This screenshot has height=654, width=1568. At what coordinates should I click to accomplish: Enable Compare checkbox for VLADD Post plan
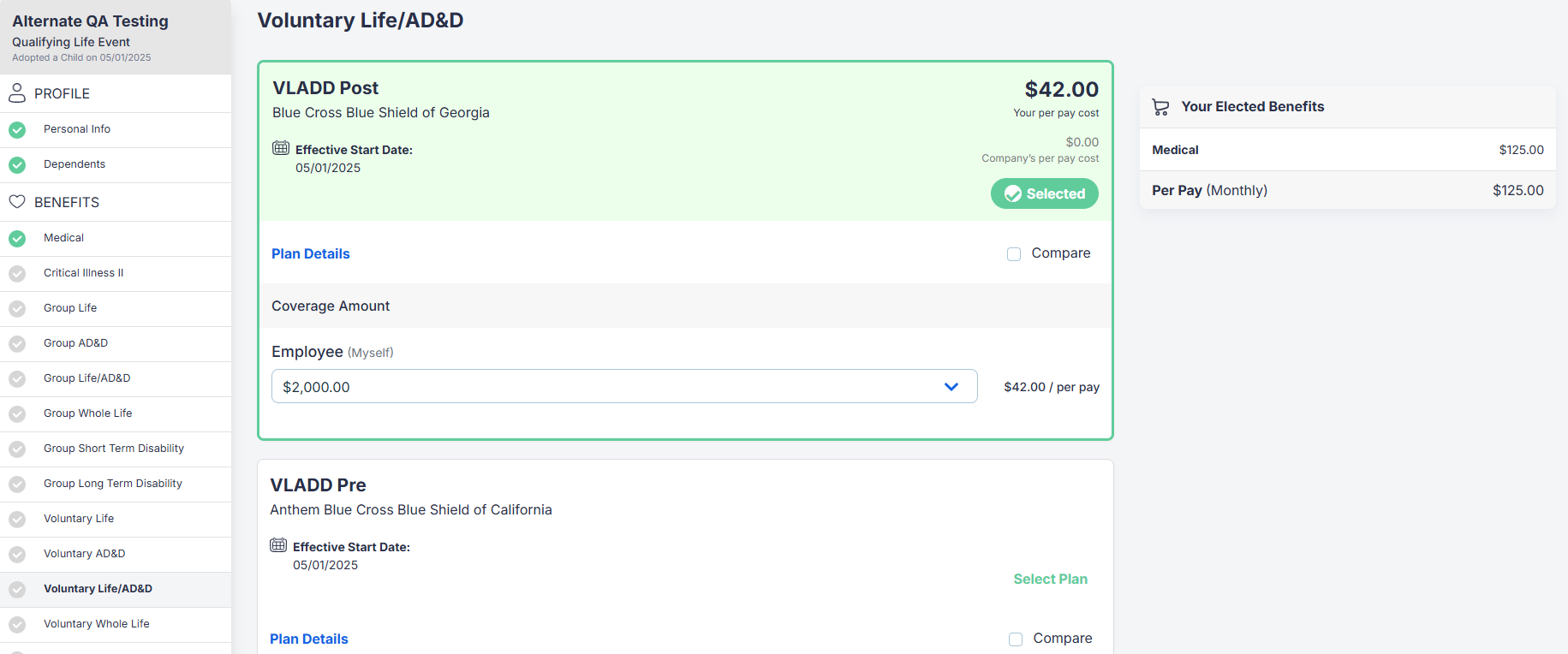tap(1014, 254)
